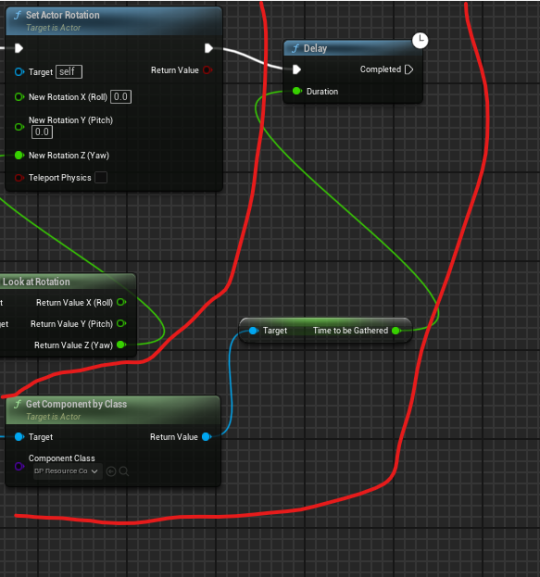Click the Set Actor Rotation input execution pin

point(19,48)
